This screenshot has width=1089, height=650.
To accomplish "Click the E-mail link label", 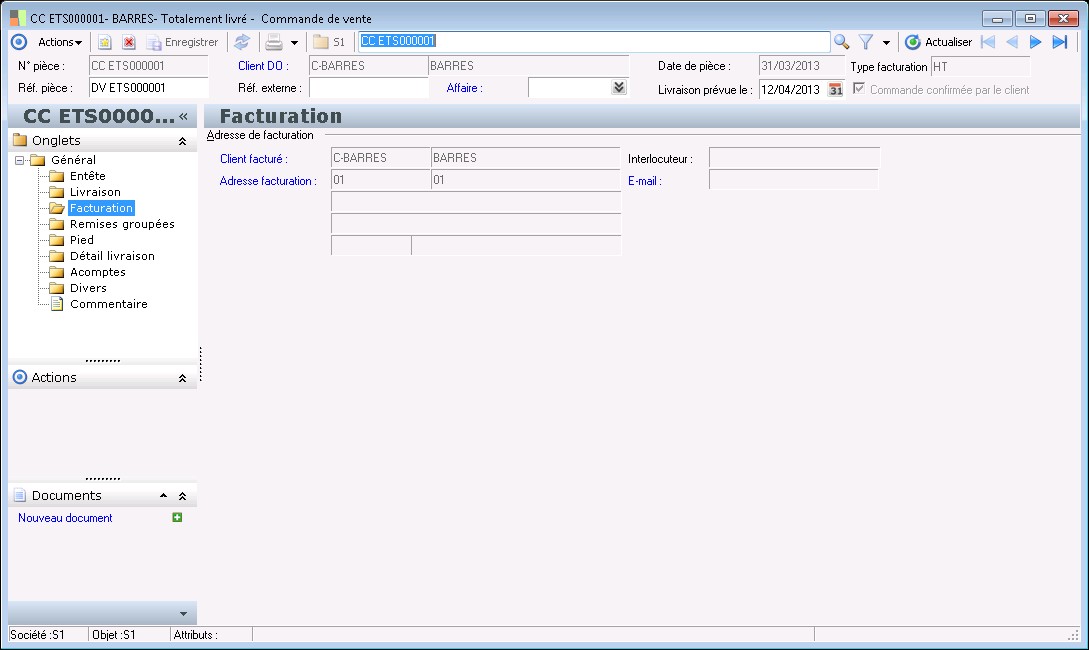I will [x=645, y=181].
